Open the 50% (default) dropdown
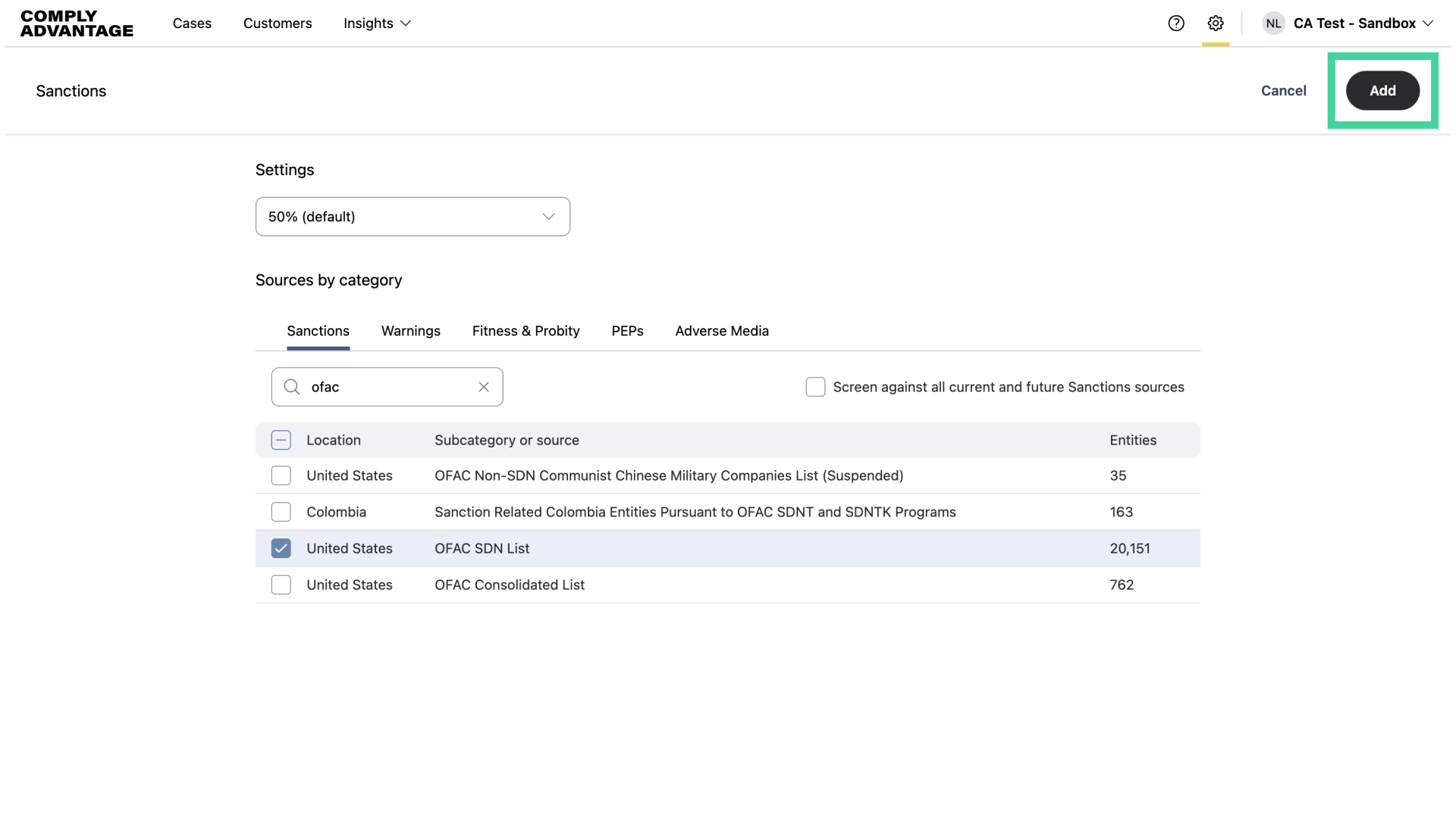 tap(413, 217)
